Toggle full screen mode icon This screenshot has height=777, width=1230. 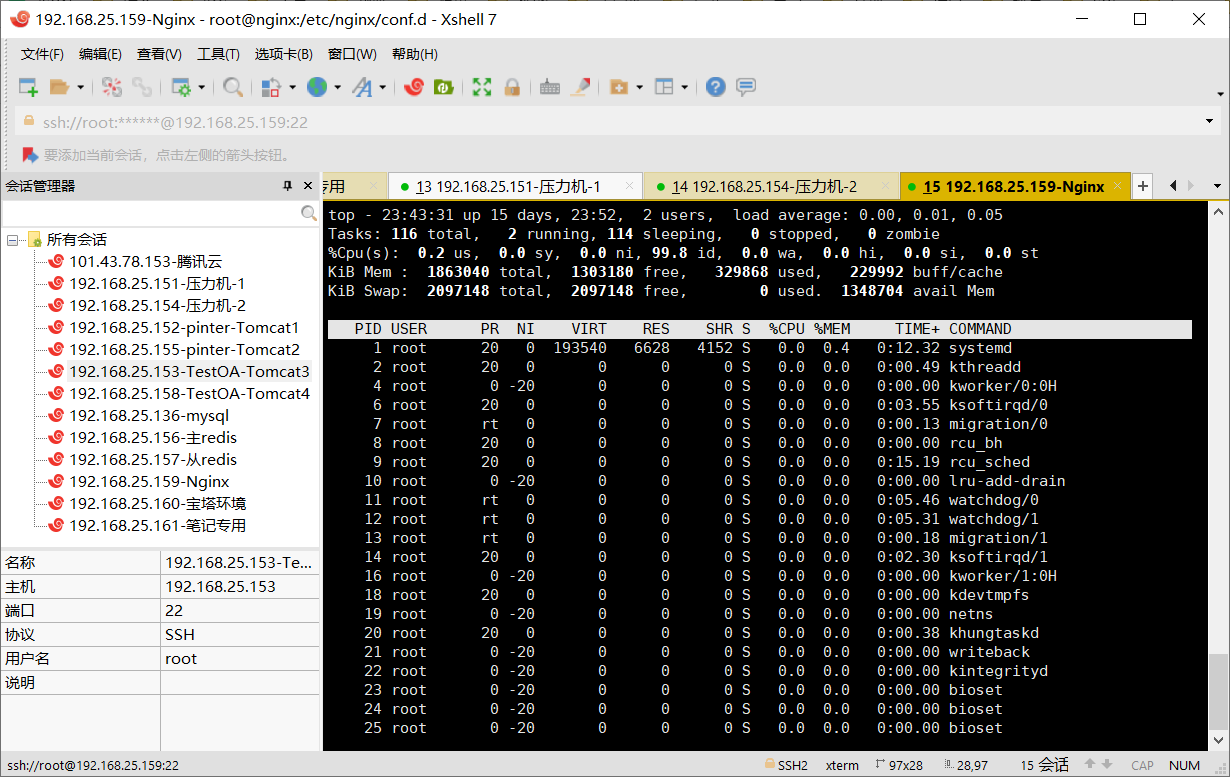[x=482, y=87]
